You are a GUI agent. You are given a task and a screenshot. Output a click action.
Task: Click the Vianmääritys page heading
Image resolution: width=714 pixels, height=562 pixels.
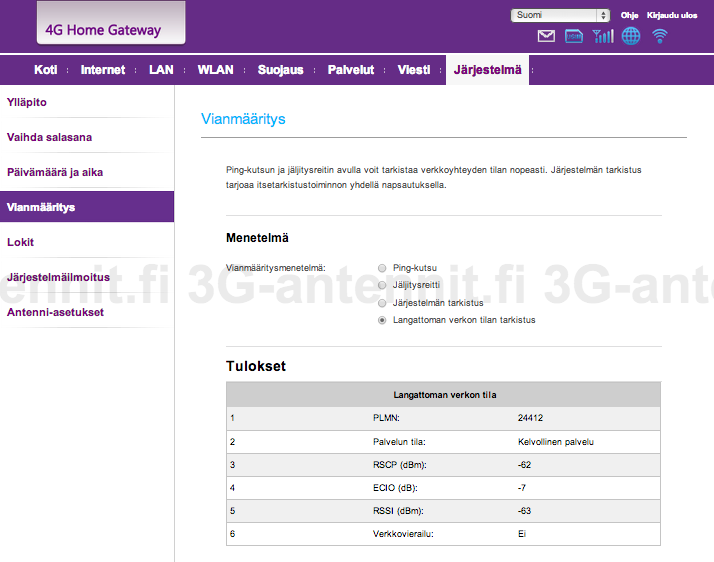click(x=243, y=119)
